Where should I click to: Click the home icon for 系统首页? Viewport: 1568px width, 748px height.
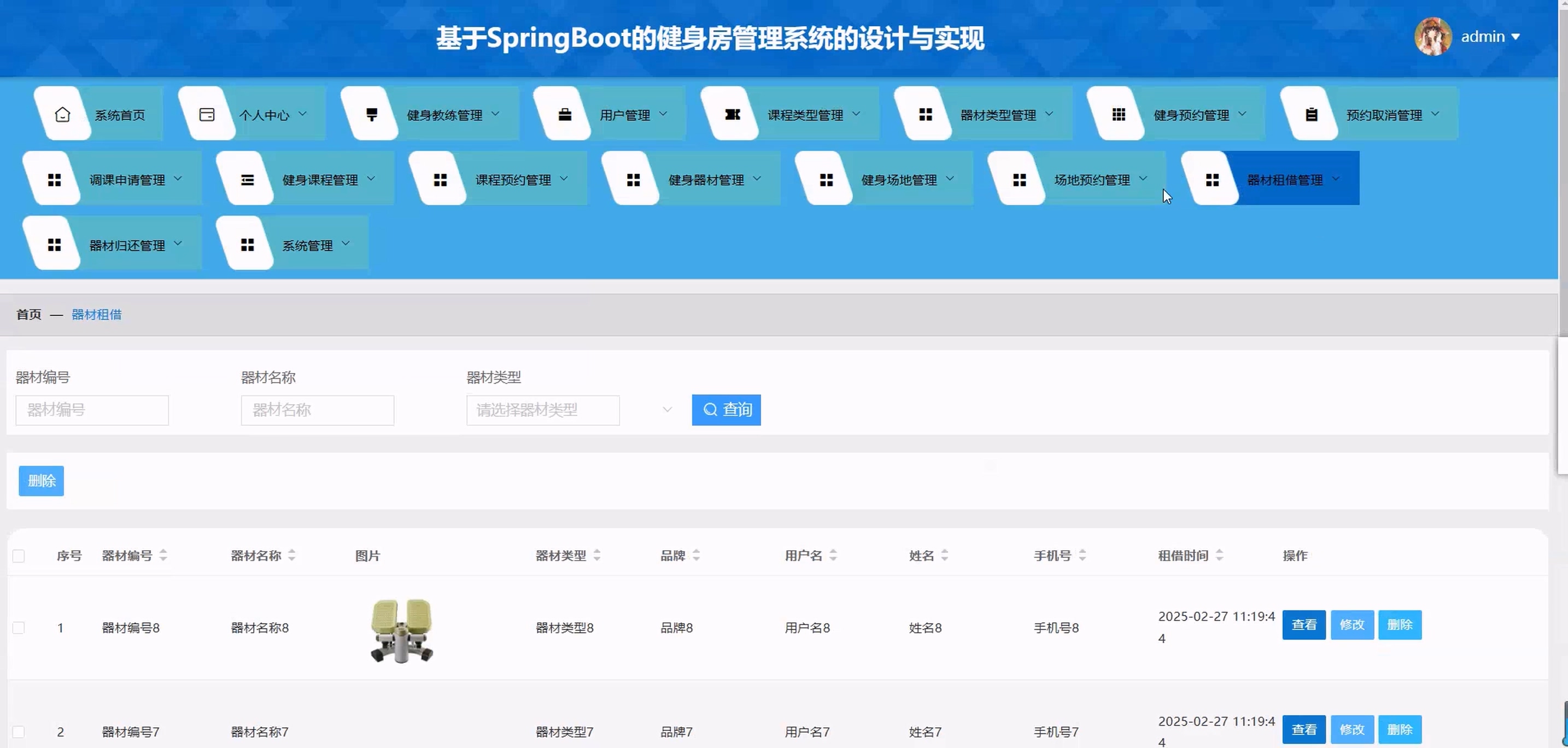click(62, 114)
